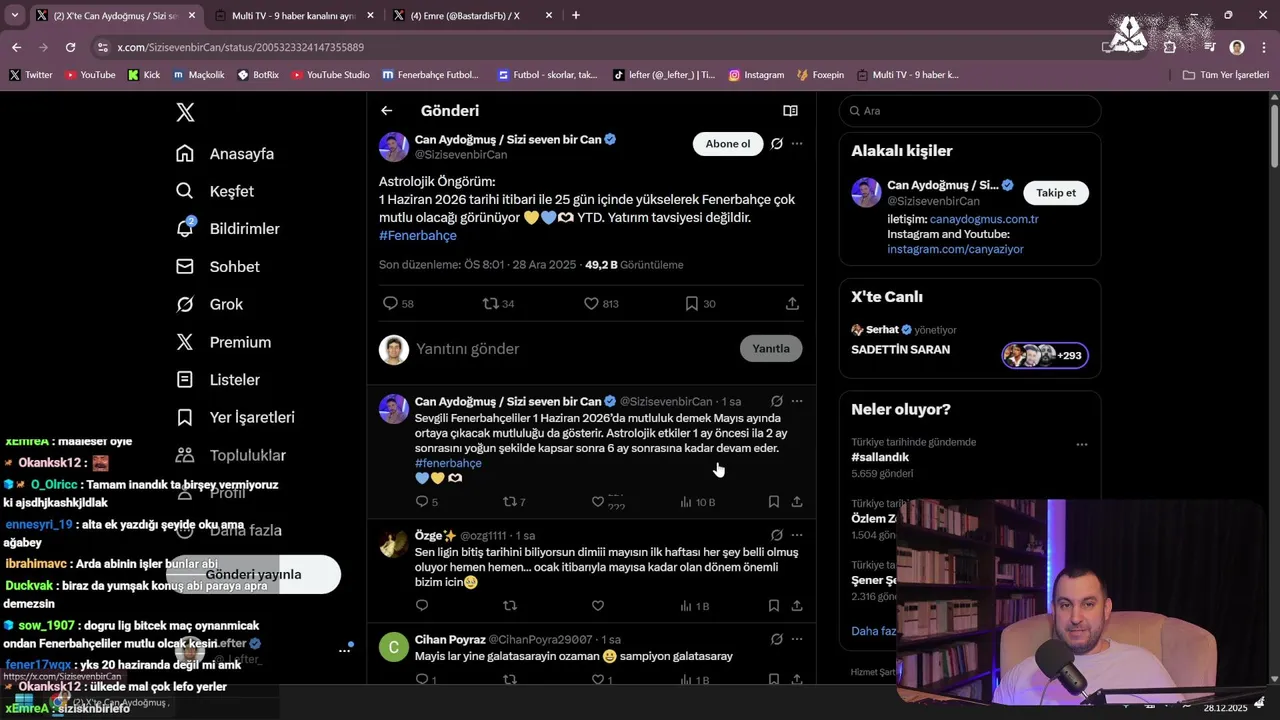This screenshot has height=720, width=1280.
Task: Click browser back arrow
Action: point(16,47)
